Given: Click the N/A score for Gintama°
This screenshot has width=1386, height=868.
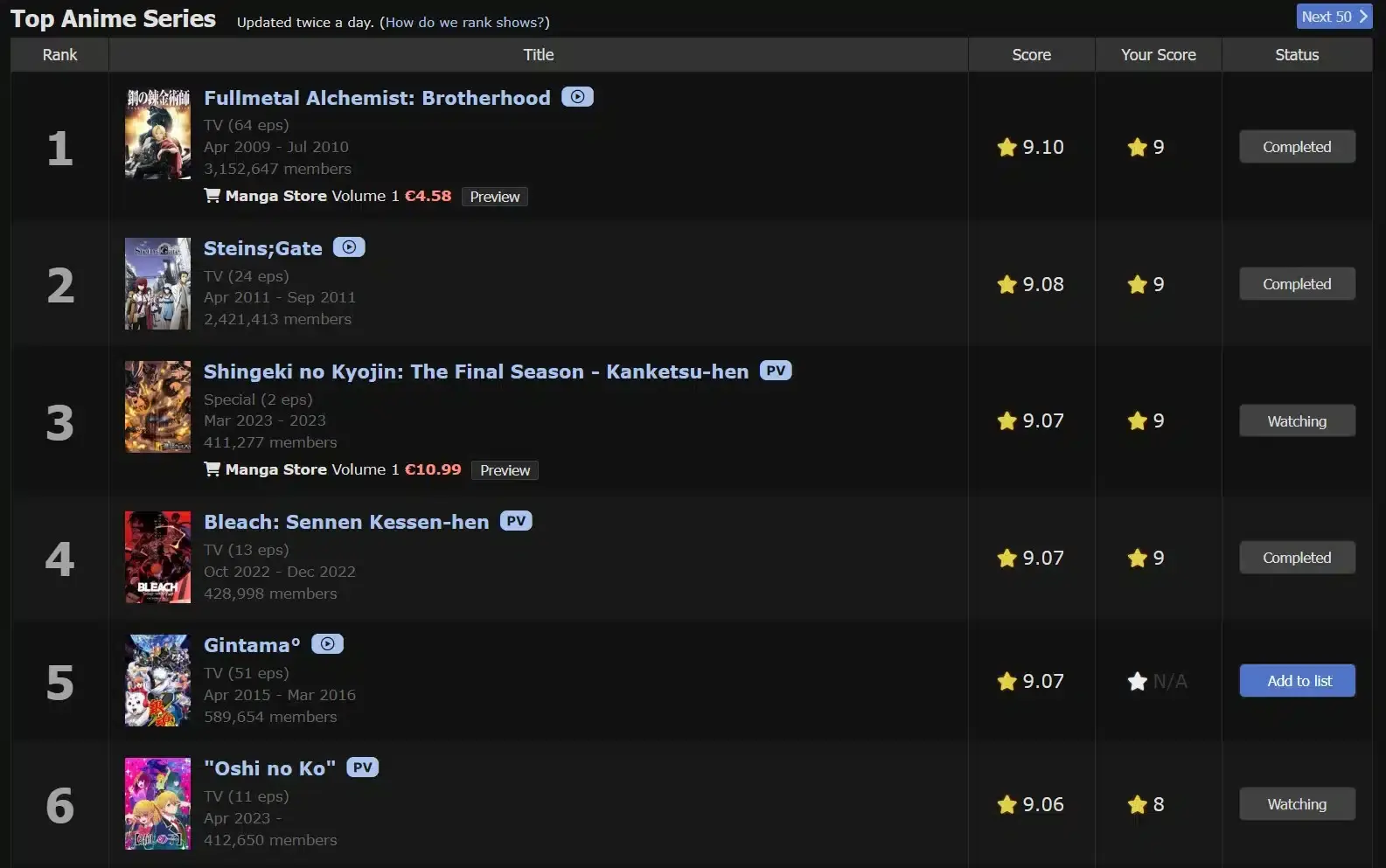Looking at the screenshot, I should 1170,681.
